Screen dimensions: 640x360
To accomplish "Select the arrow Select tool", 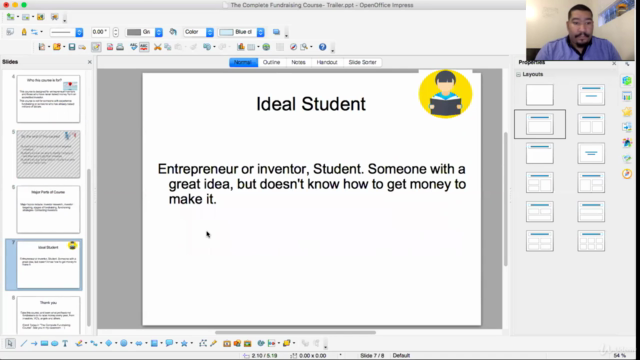I will [10, 343].
